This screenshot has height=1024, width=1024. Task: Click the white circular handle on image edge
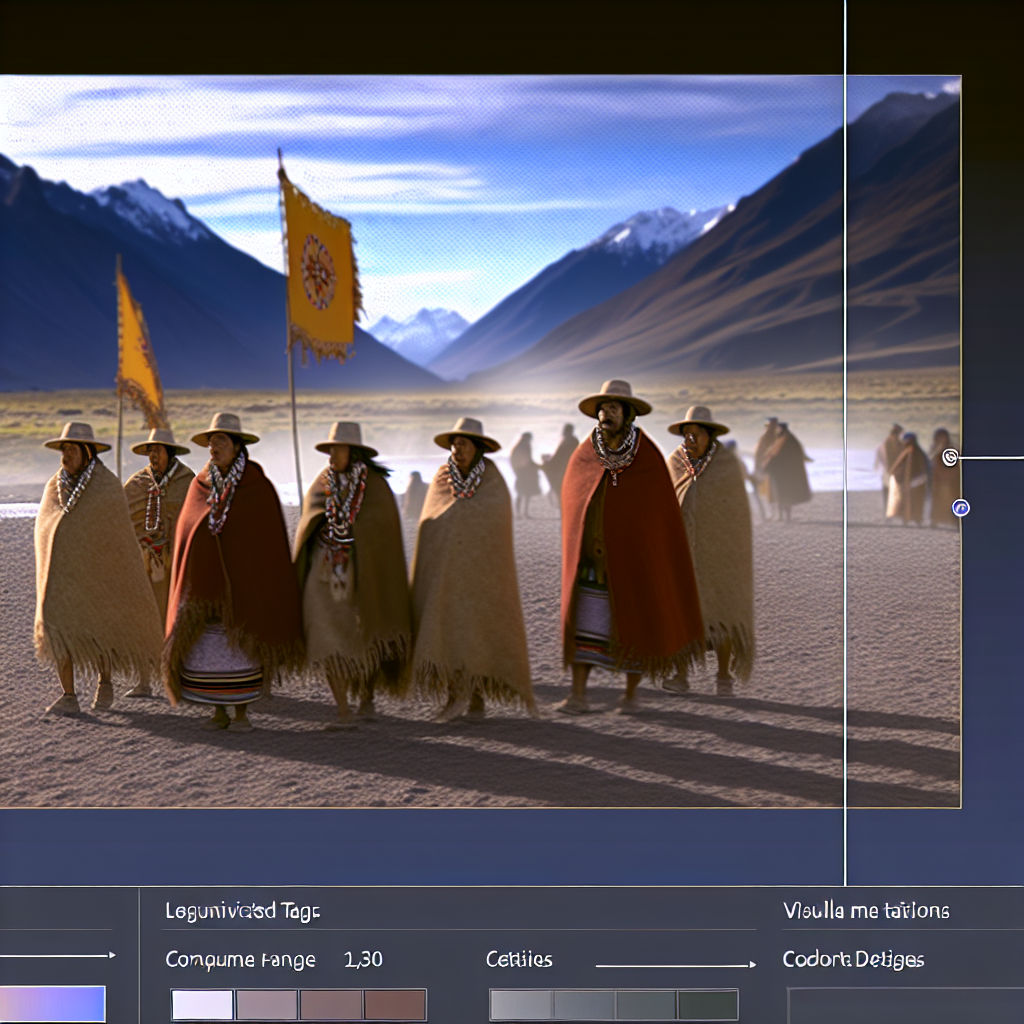point(950,458)
